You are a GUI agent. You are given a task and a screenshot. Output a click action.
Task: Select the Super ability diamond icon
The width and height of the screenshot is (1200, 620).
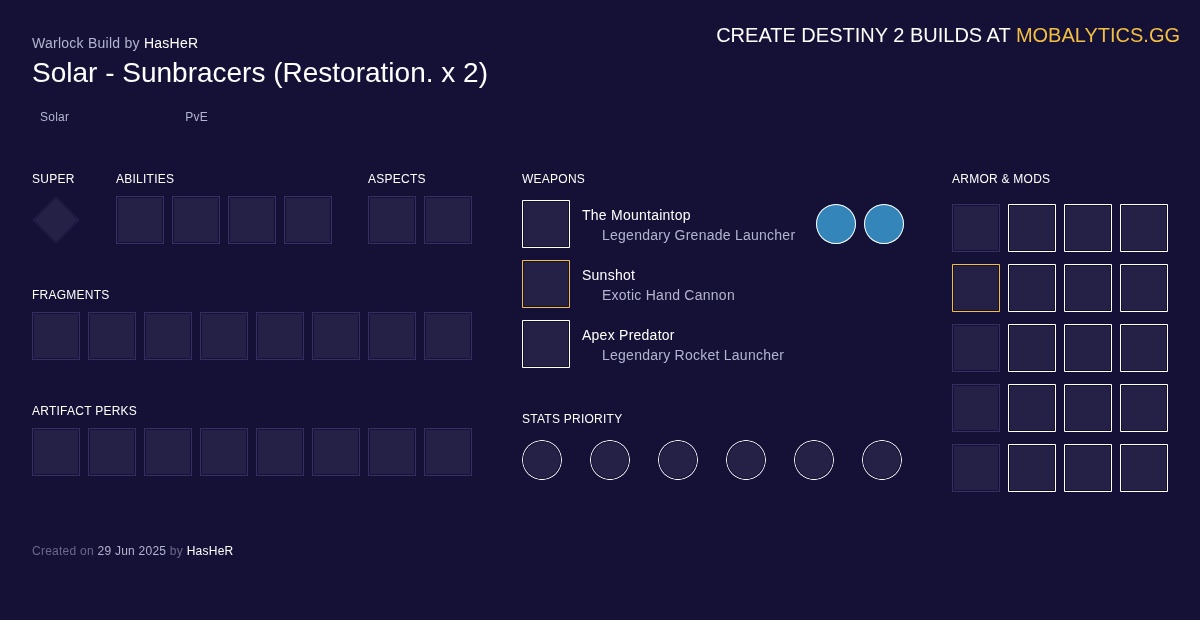coord(55,220)
